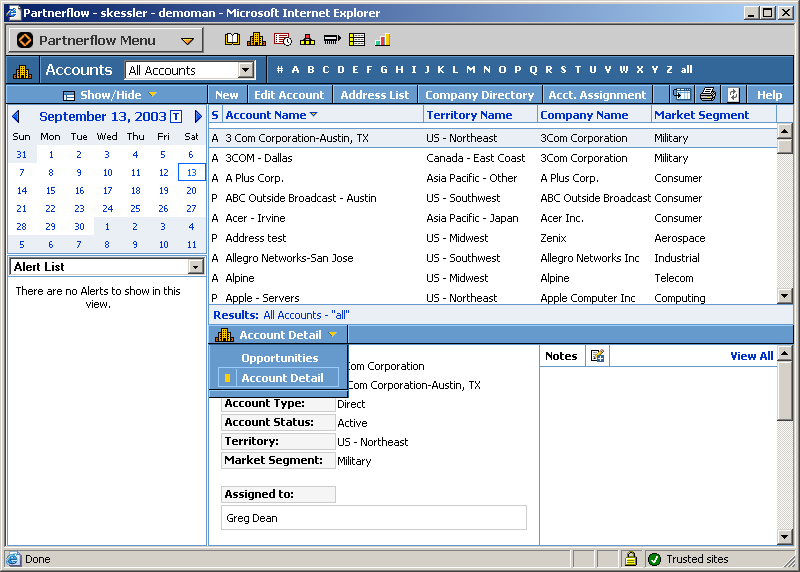800x572 pixels.
Task: Click the printer icon
Action: [x=708, y=94]
